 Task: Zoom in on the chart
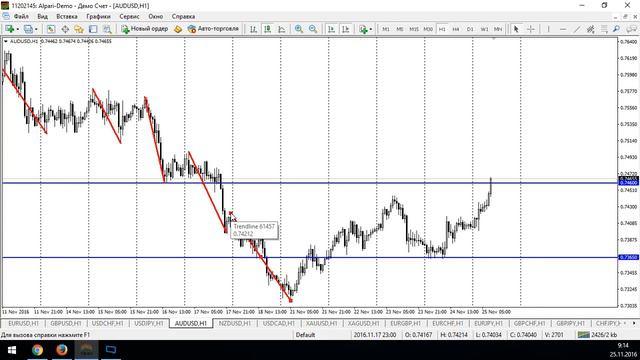point(299,29)
